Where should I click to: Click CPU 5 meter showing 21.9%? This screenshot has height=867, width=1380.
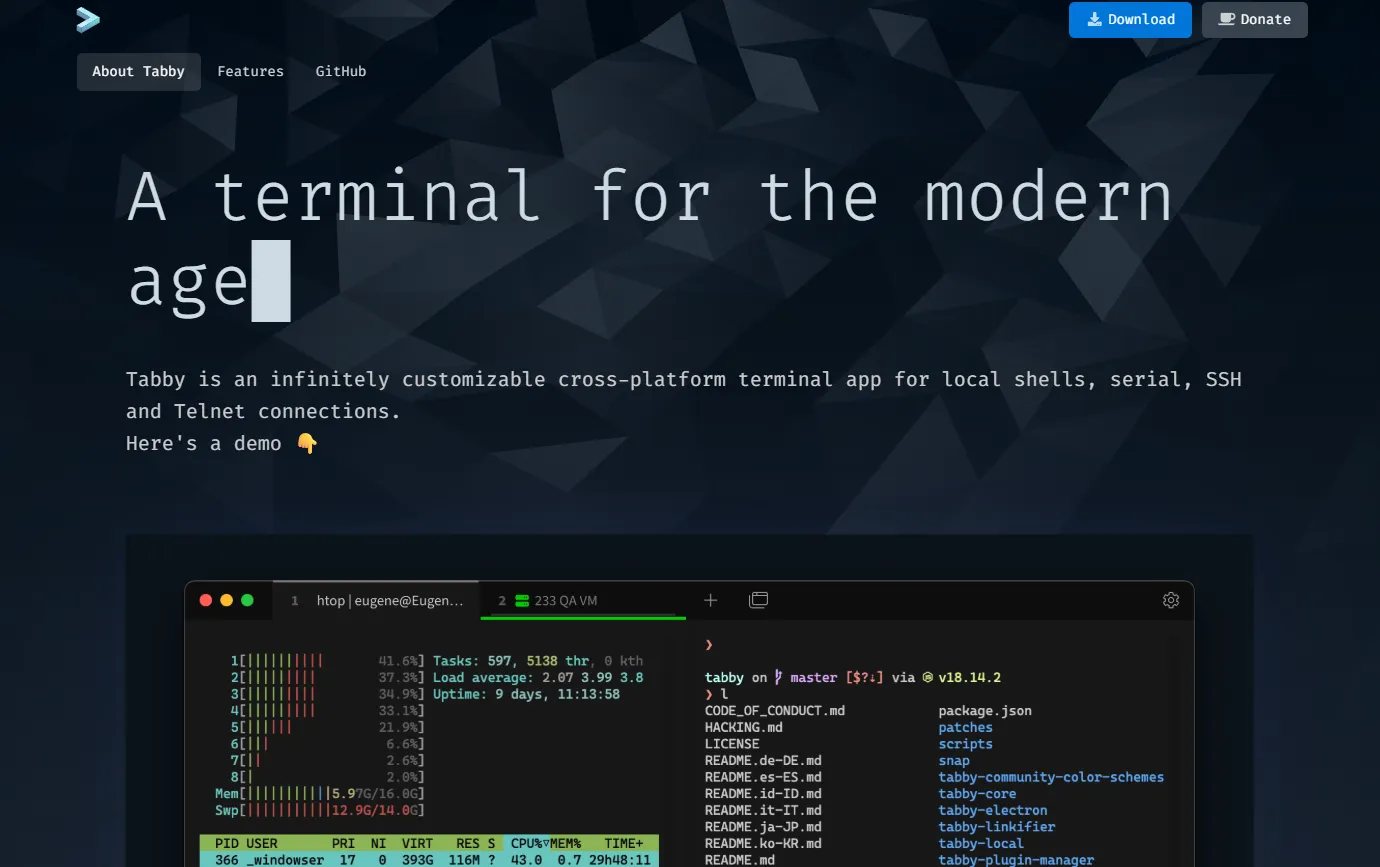(x=328, y=727)
